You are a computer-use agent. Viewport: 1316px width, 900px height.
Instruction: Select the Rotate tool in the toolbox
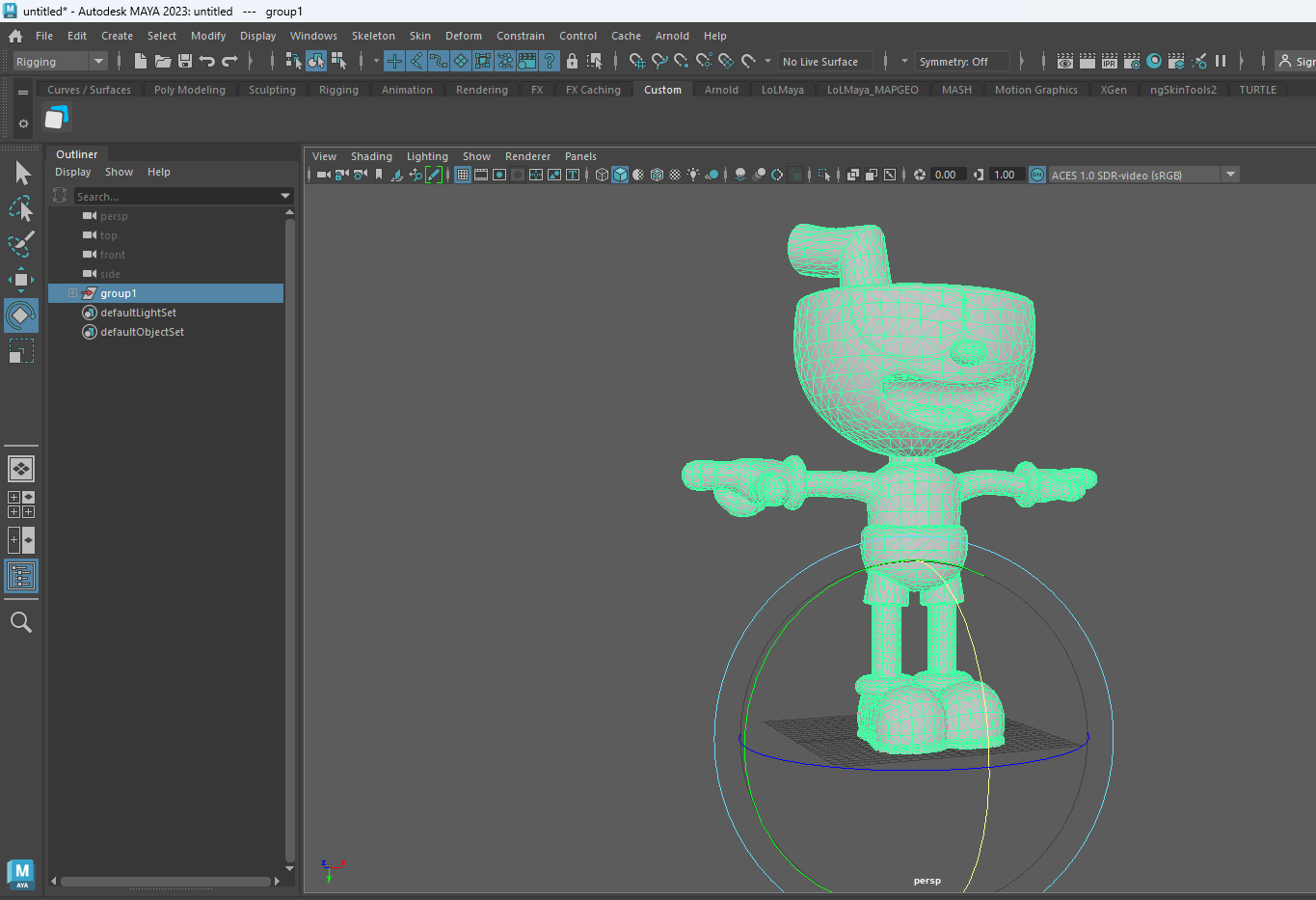(x=21, y=315)
